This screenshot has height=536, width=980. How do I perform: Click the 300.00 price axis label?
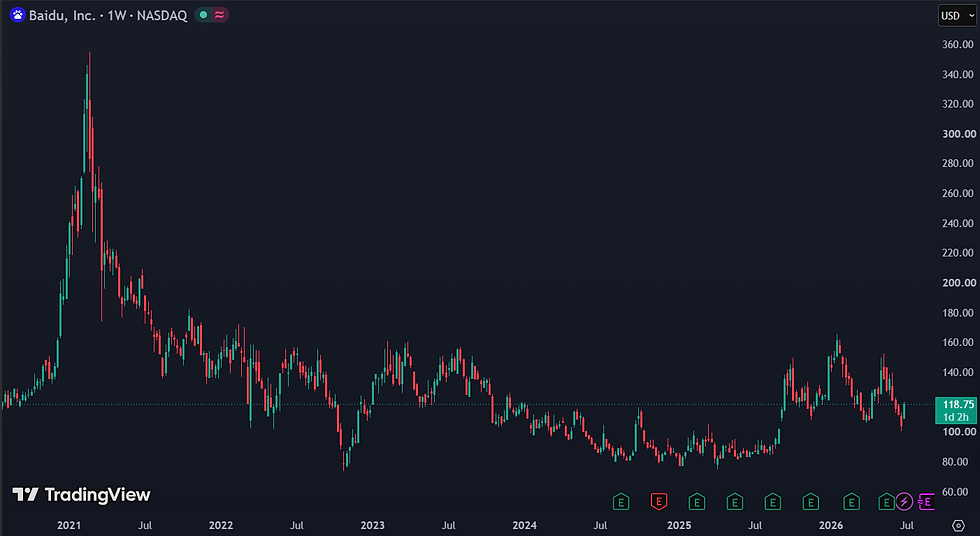click(958, 134)
